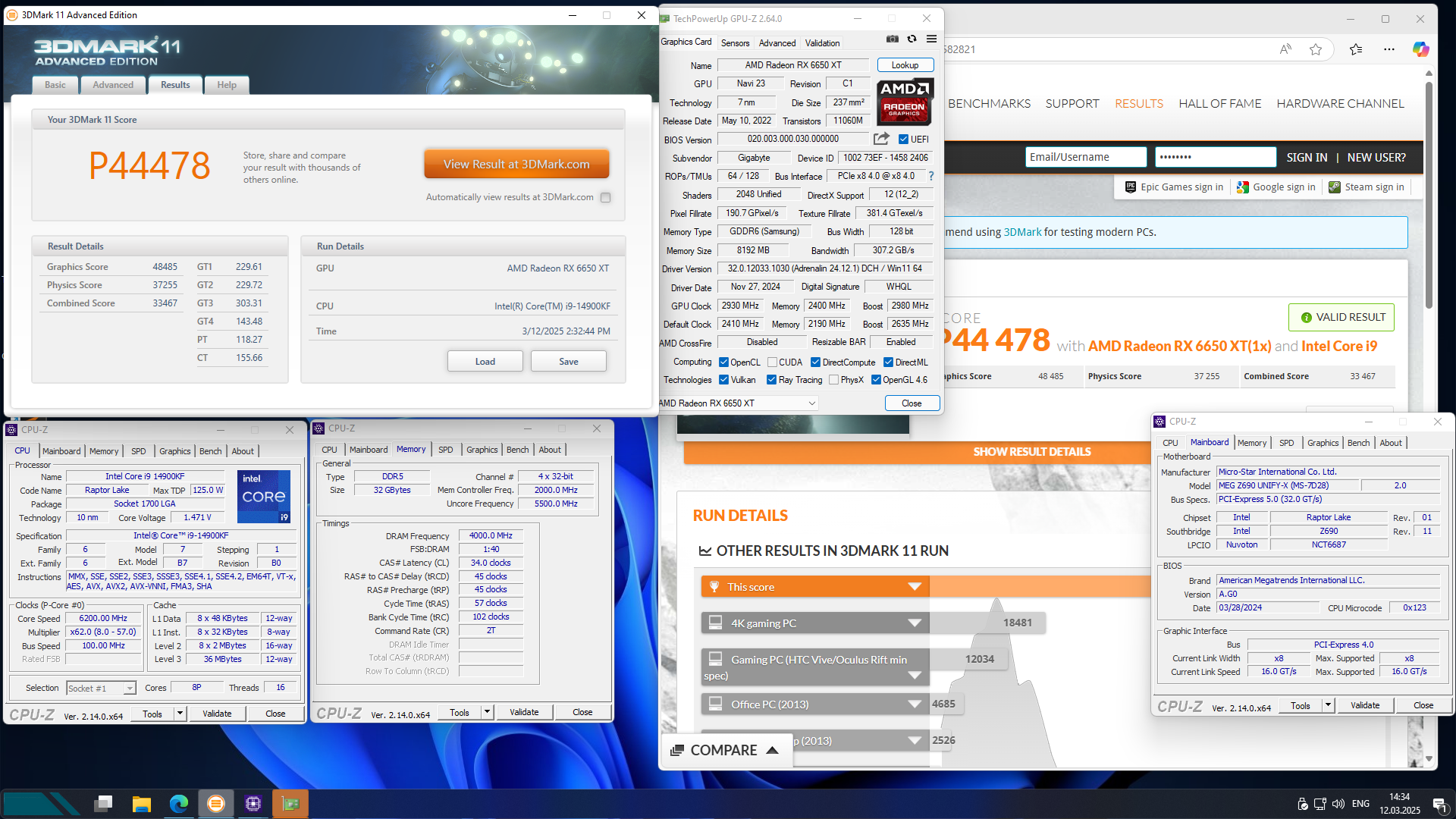Click the 3DMark link in the recommendation banner
1456x819 pixels.
click(x=1022, y=232)
